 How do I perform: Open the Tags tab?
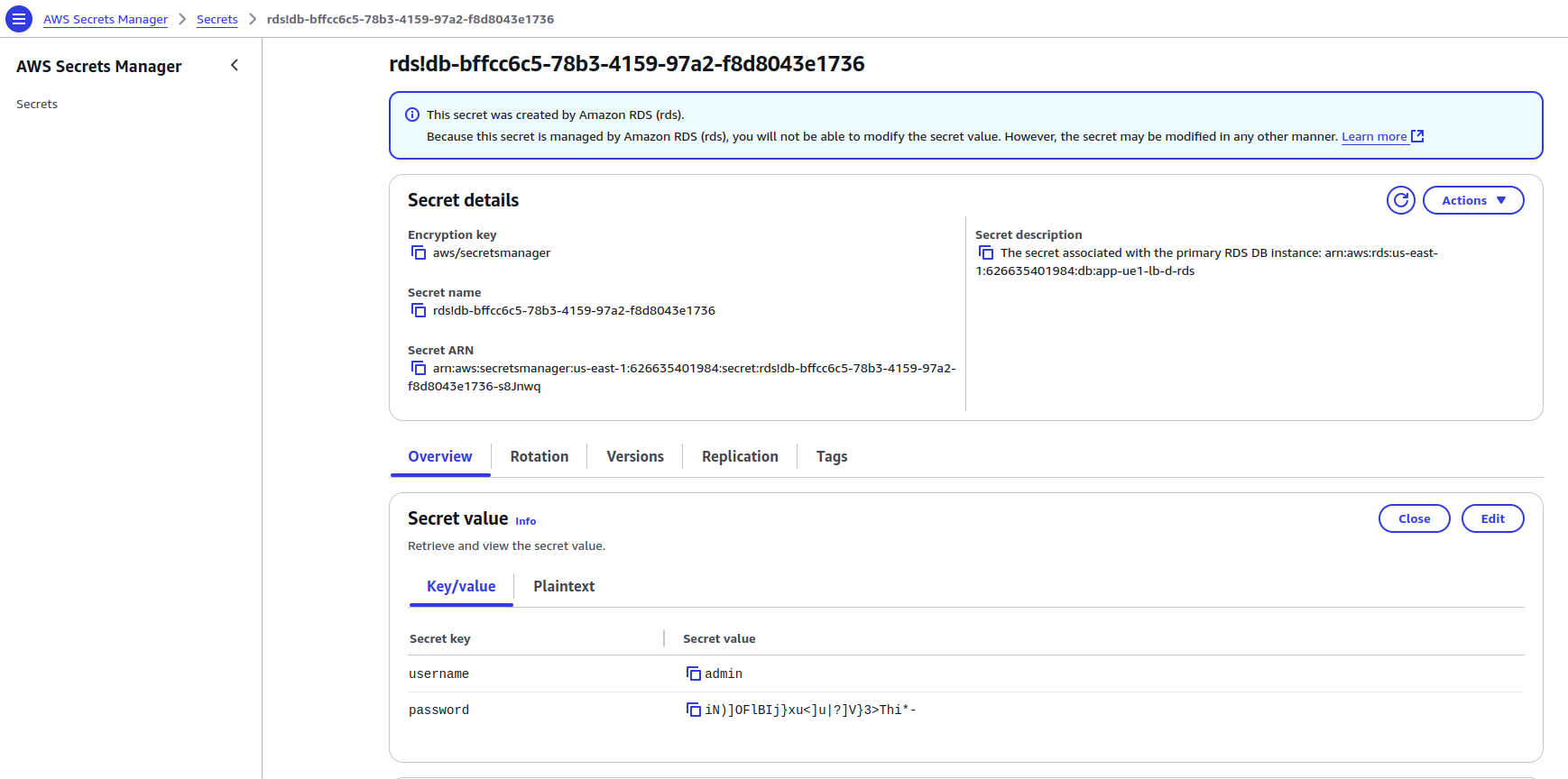832,456
